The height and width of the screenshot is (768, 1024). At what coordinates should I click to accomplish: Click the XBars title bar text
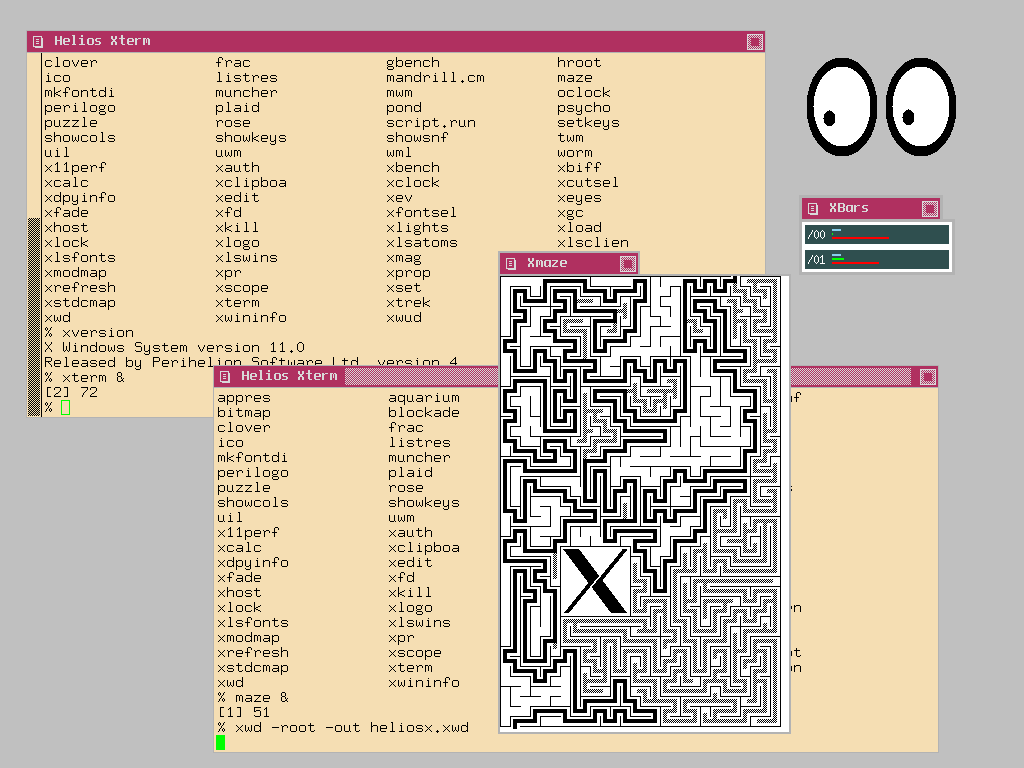(848, 208)
